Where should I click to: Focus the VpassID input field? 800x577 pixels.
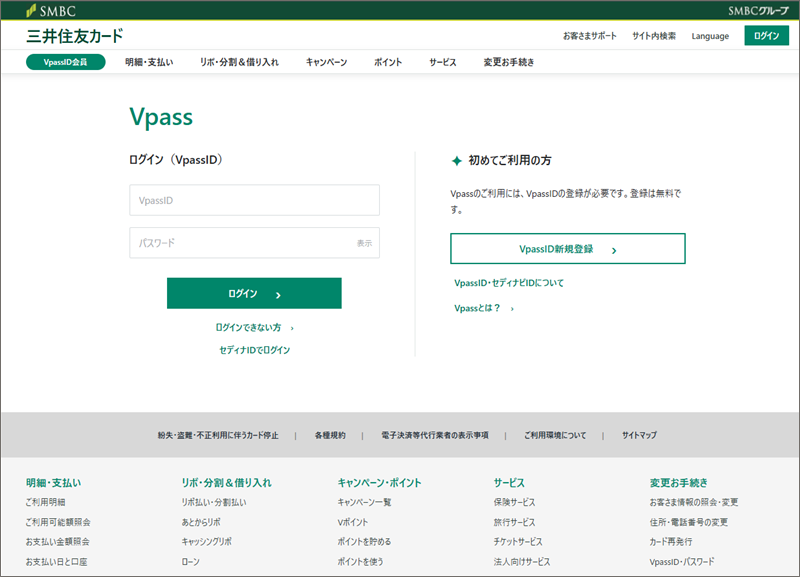click(x=254, y=200)
